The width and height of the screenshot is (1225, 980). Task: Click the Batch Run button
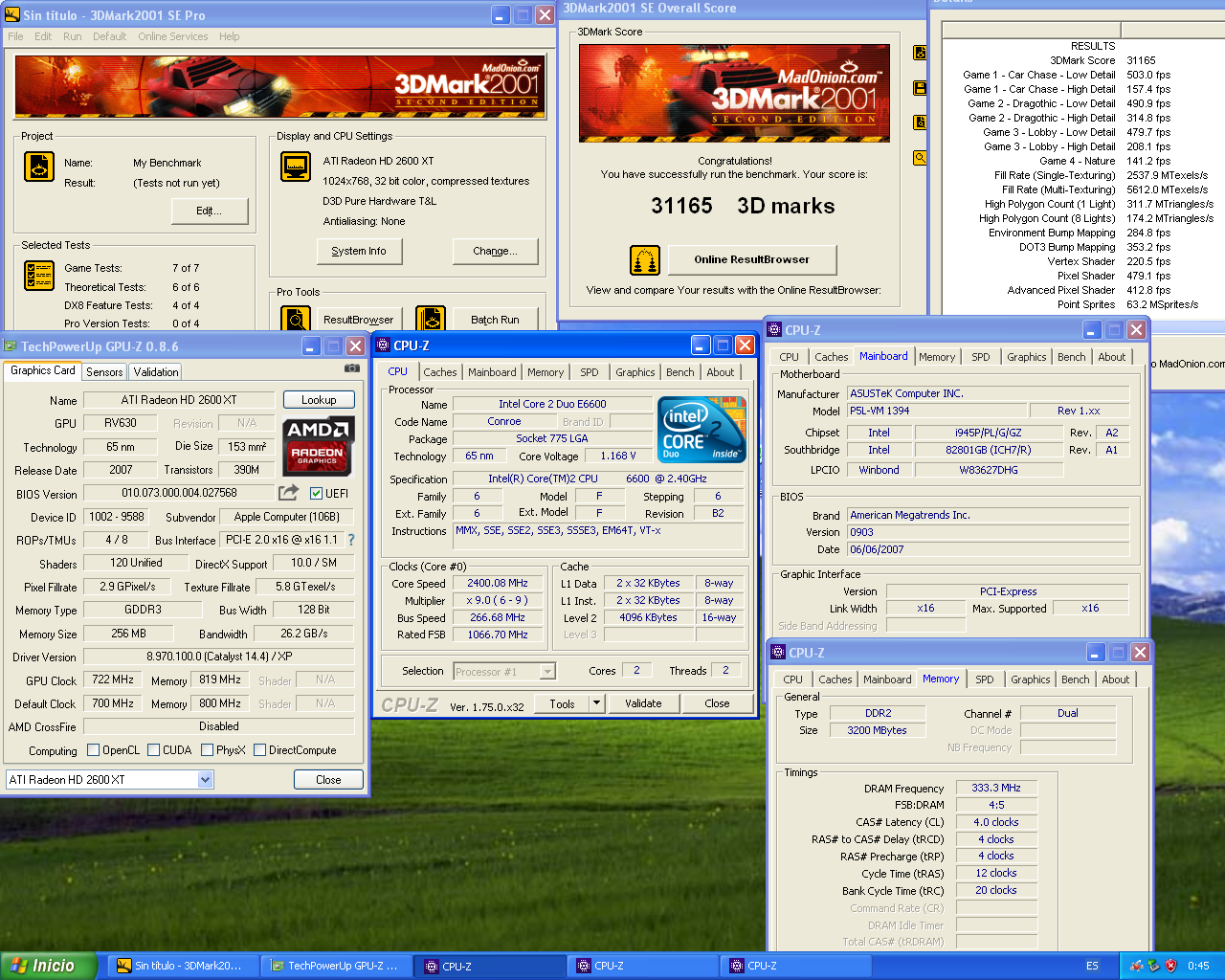pos(495,320)
